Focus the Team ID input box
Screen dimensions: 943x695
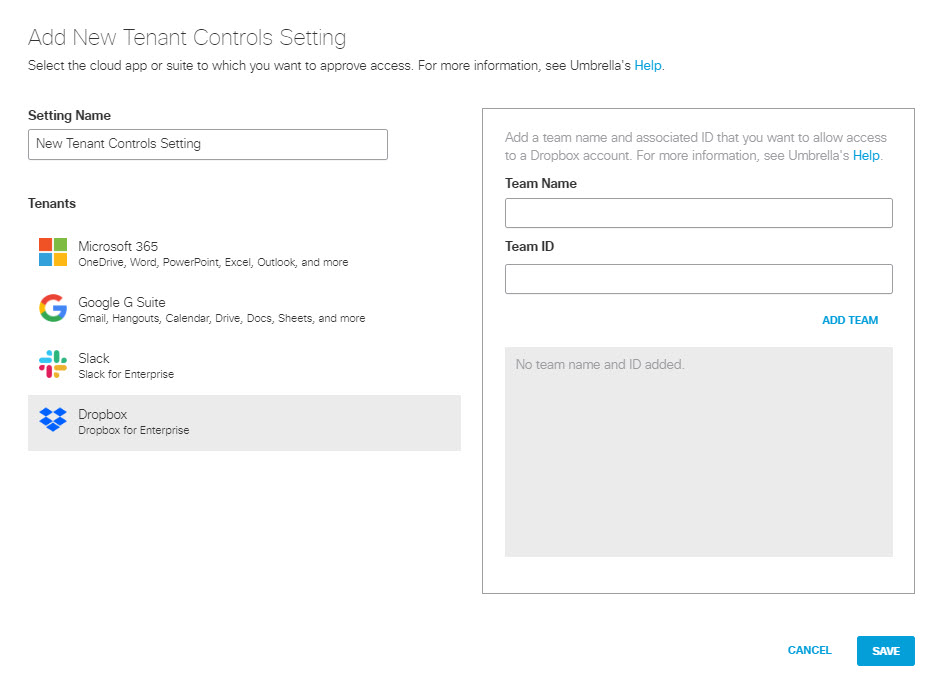pos(698,279)
